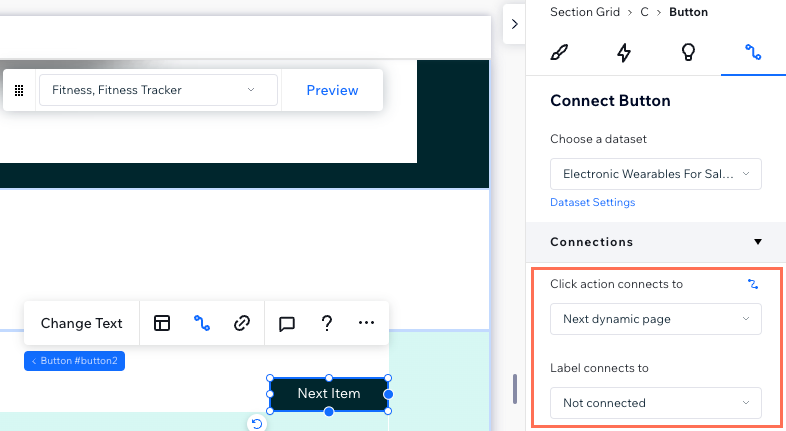Screen dimensions: 786x431
Task: Click the click action connection icon
Action: pos(752,284)
